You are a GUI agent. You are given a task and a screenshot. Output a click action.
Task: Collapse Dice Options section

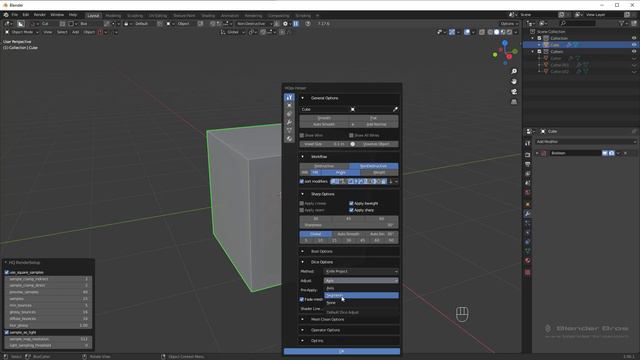coord(302,262)
